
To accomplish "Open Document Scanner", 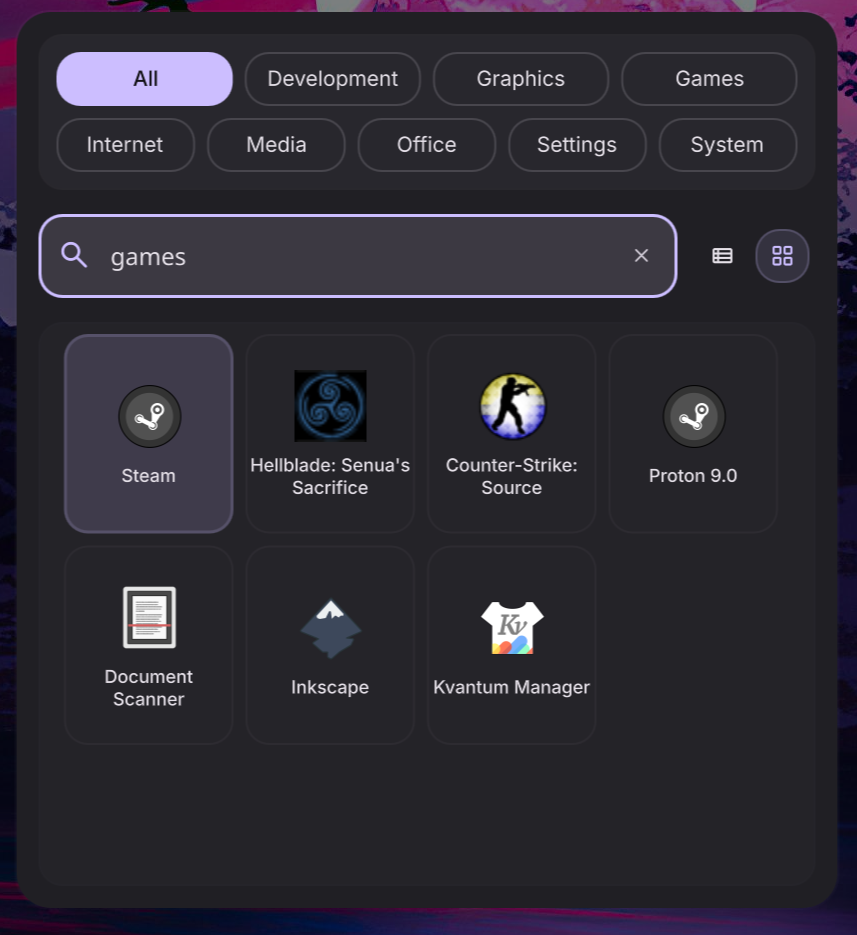I will [148, 645].
